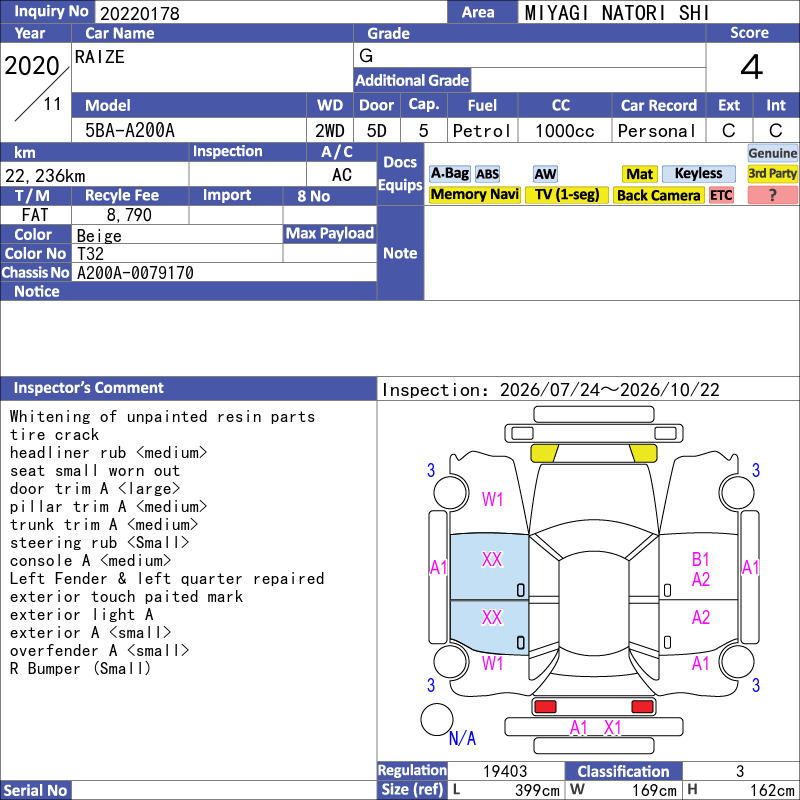Click the chassis number A200A-0079170
The width and height of the screenshot is (800, 800).
(135, 273)
